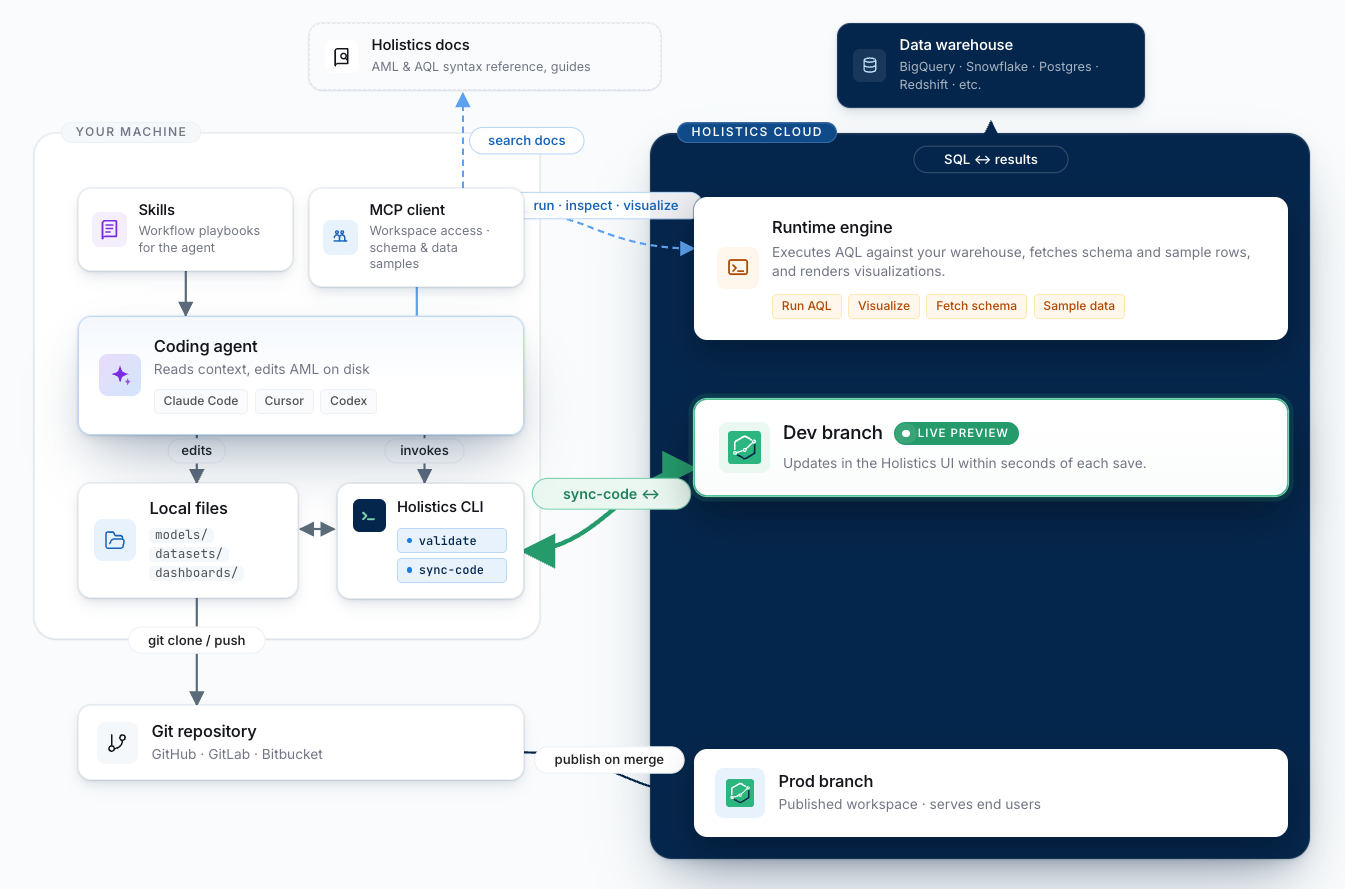Screen dimensions: 1345x889
Task: Click the Runtime engine terminal icon
Action: pos(738,267)
